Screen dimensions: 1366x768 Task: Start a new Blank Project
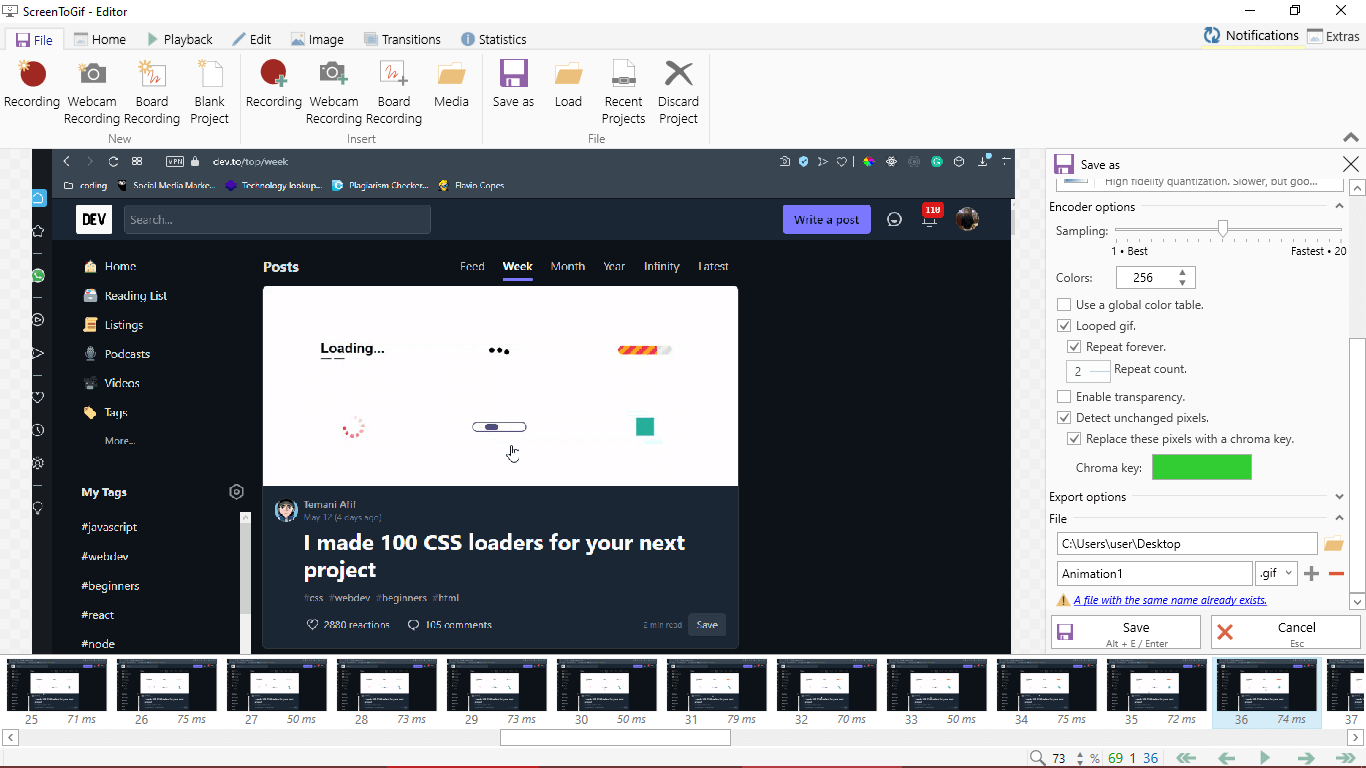[210, 76]
